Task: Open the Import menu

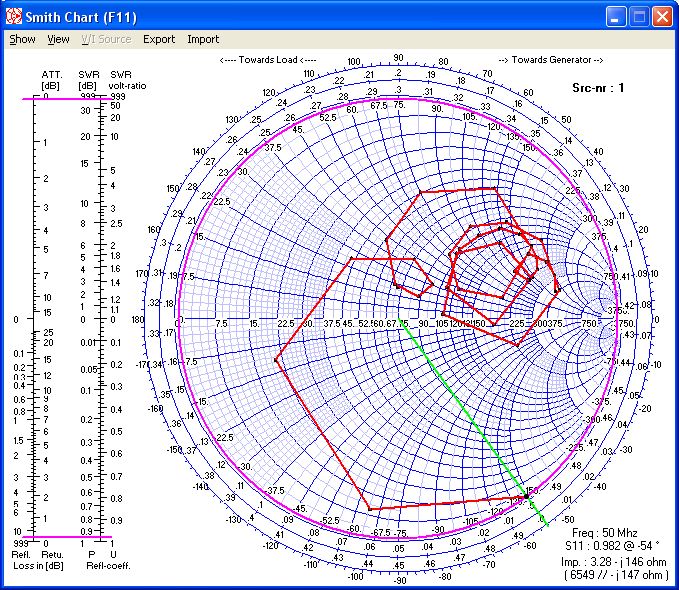Action: (x=203, y=40)
